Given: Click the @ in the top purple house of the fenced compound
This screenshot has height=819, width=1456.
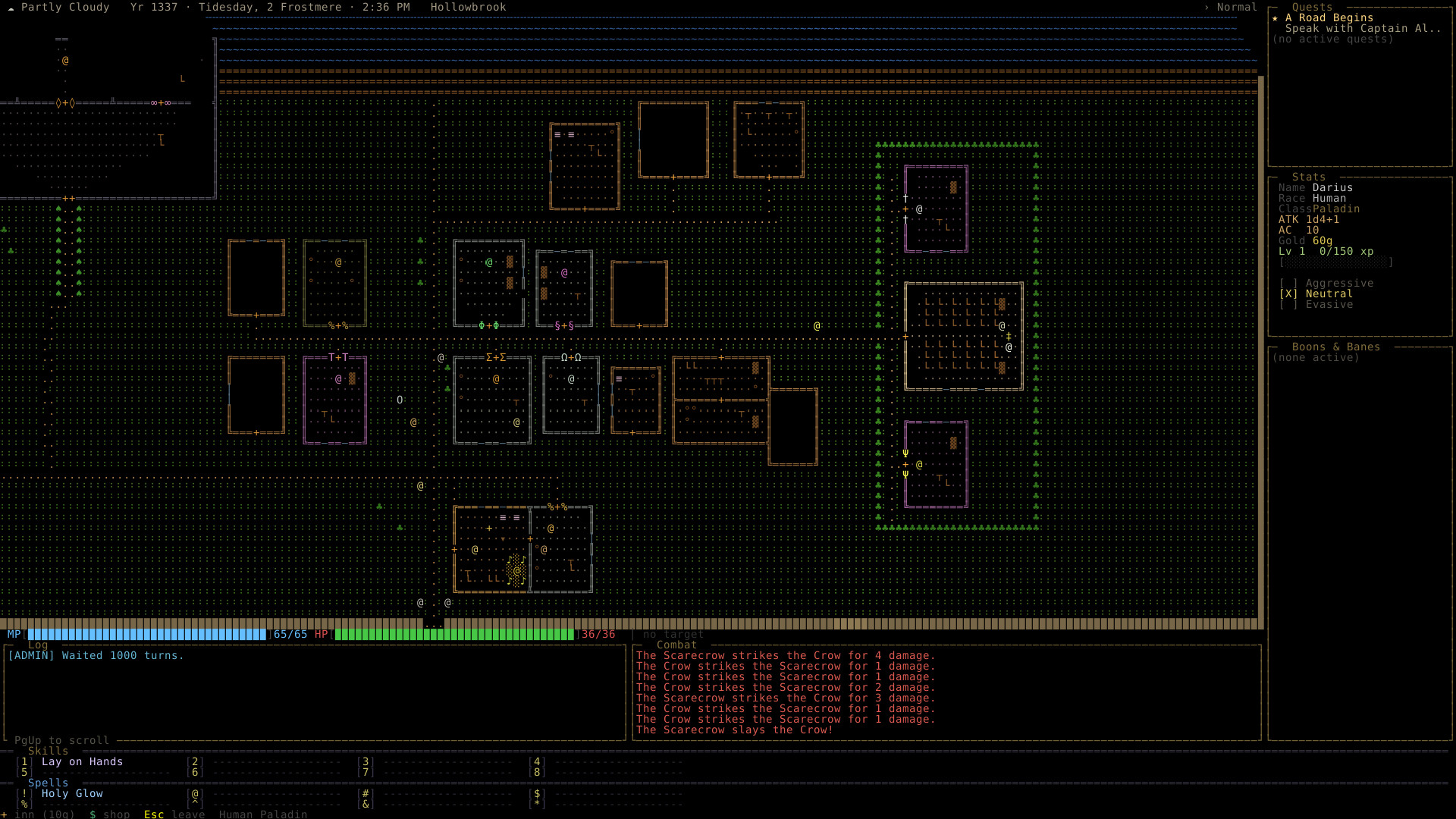Looking at the screenshot, I should [919, 209].
